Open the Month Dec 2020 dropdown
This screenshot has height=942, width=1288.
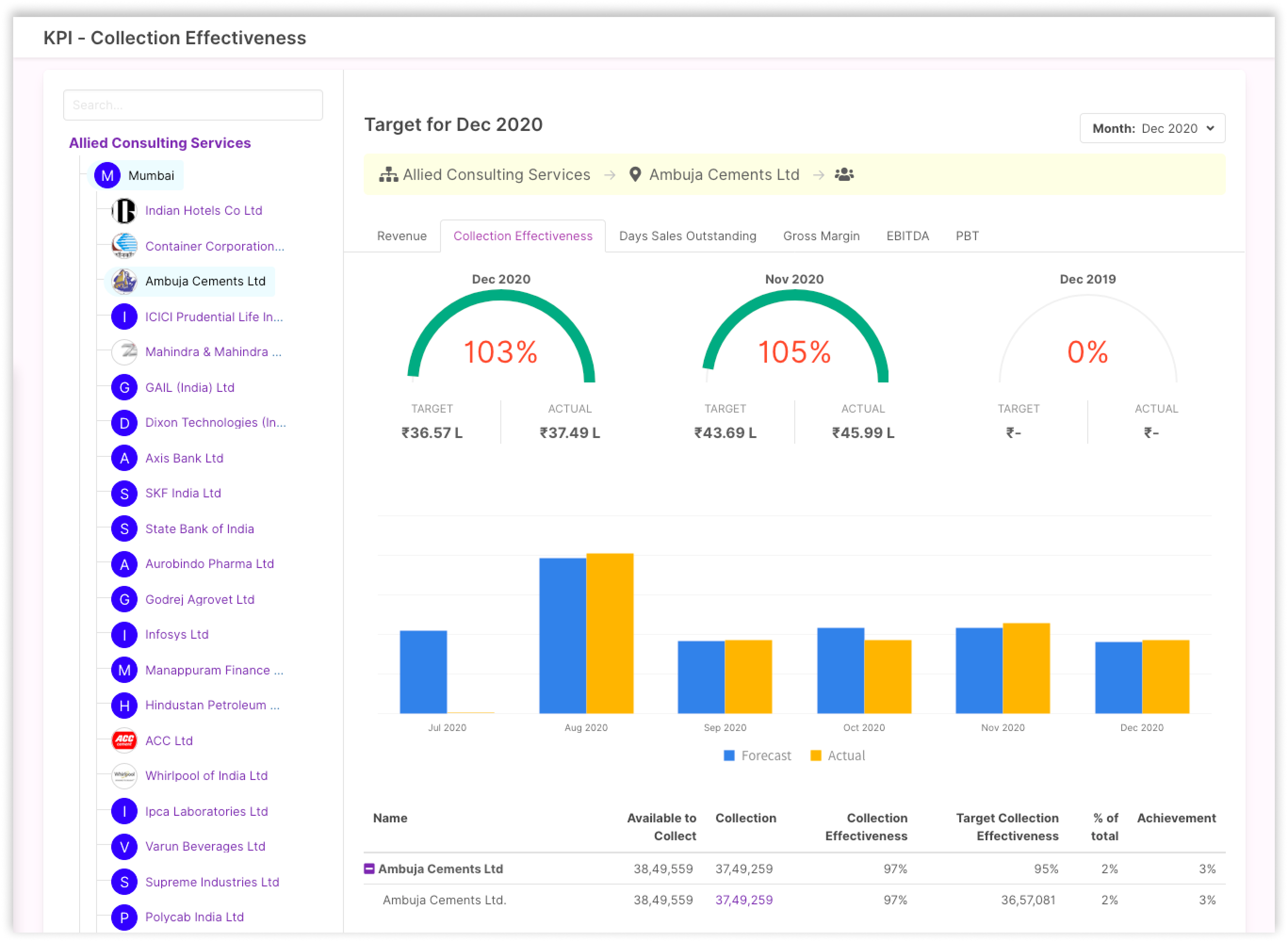click(x=1152, y=128)
